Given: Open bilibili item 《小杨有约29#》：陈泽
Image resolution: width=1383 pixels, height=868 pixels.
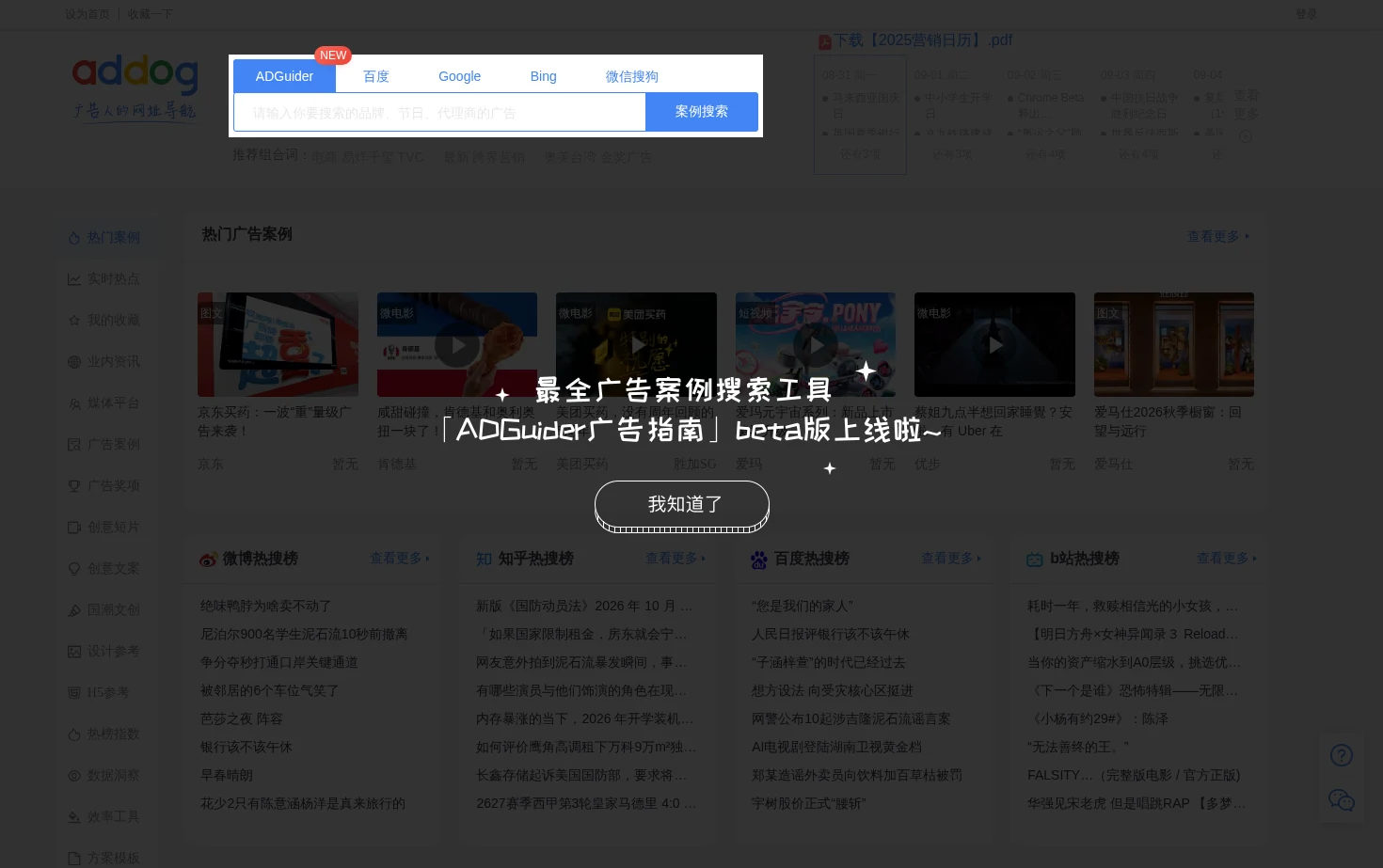Looking at the screenshot, I should 1098,719.
